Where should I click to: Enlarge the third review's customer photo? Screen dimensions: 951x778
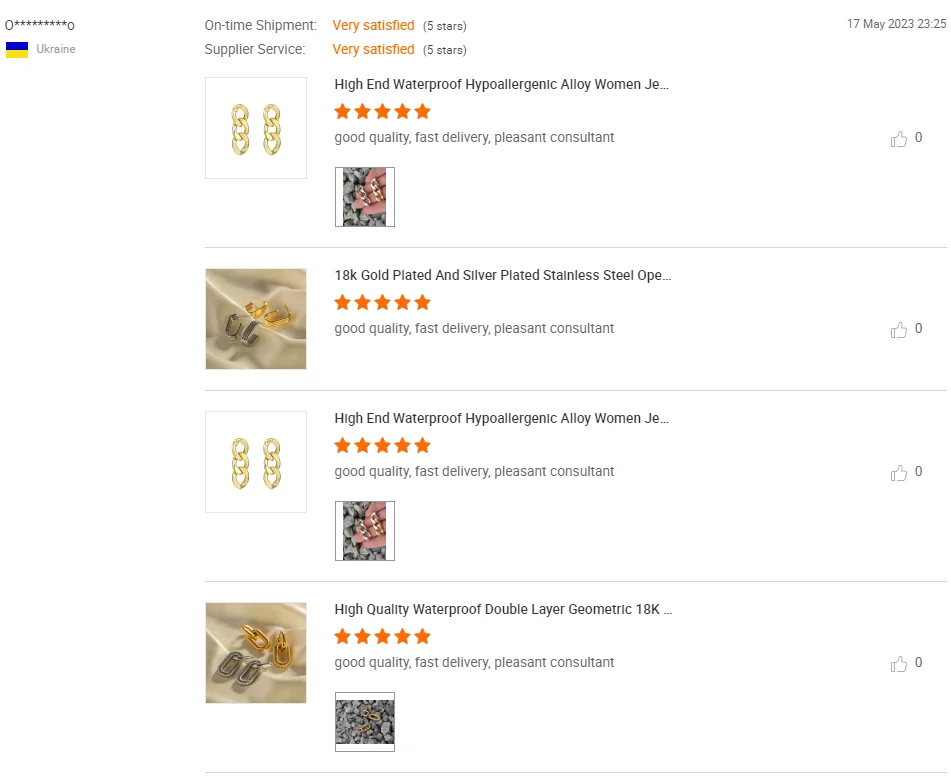(365, 531)
